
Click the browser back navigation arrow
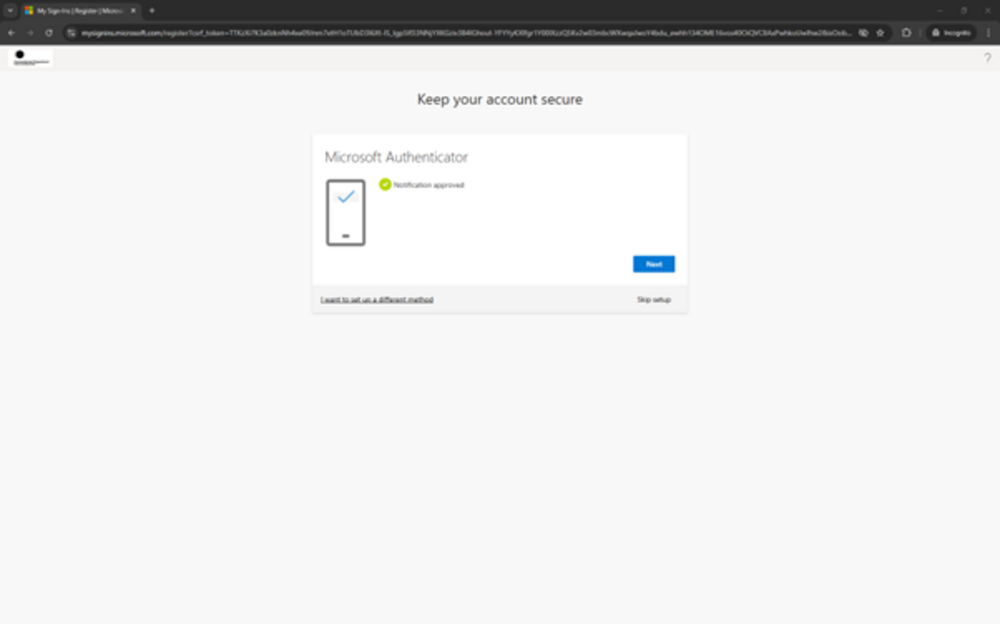[11, 32]
